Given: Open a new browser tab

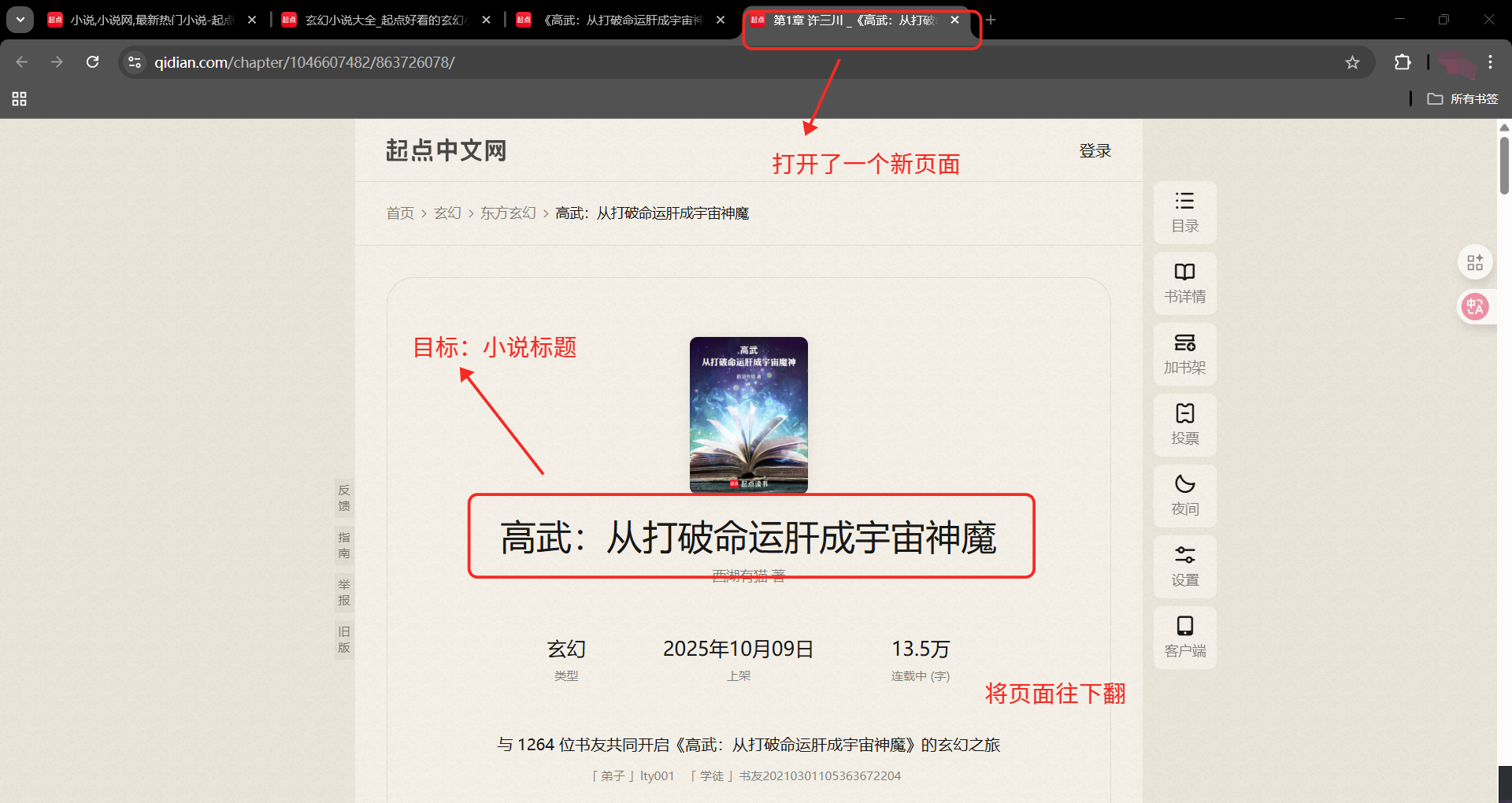Looking at the screenshot, I should tap(991, 20).
